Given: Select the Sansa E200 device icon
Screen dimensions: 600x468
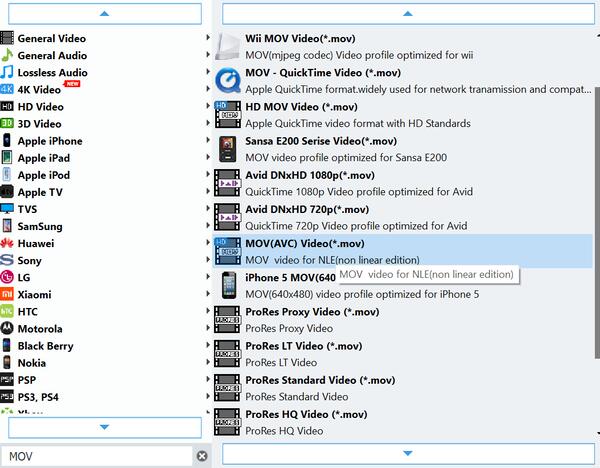Looking at the screenshot, I should click(228, 148).
